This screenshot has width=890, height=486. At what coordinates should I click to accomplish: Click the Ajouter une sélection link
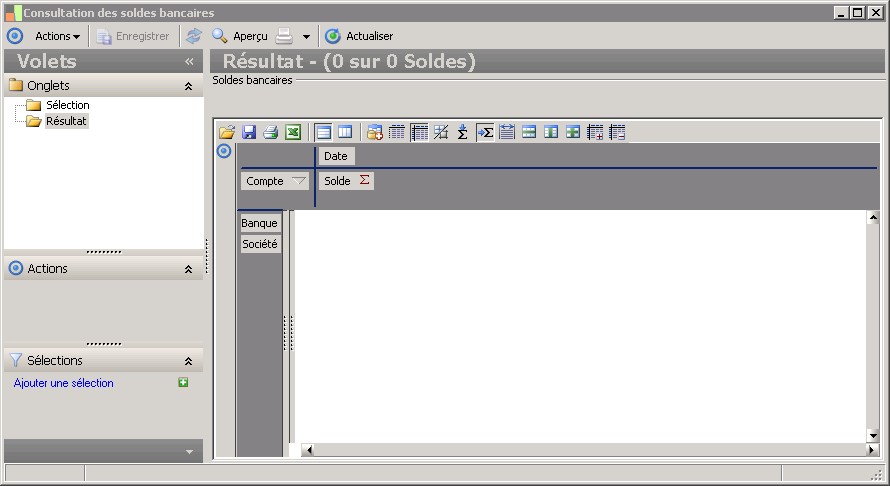pos(64,383)
